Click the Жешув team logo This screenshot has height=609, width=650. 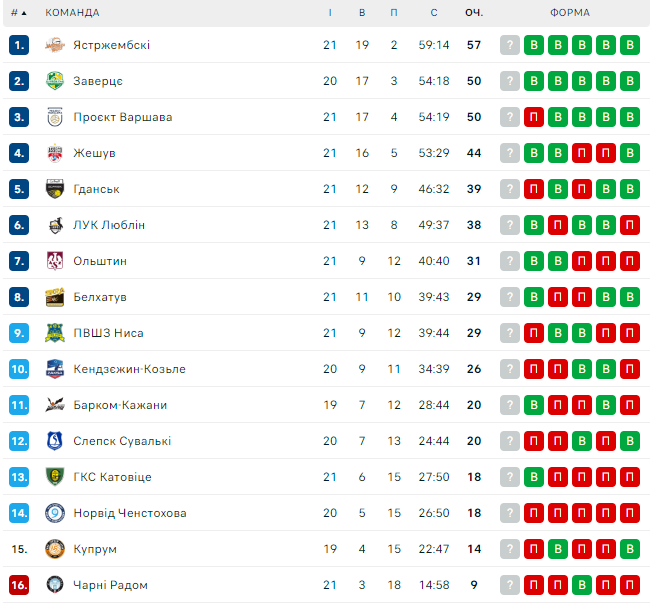(55, 153)
